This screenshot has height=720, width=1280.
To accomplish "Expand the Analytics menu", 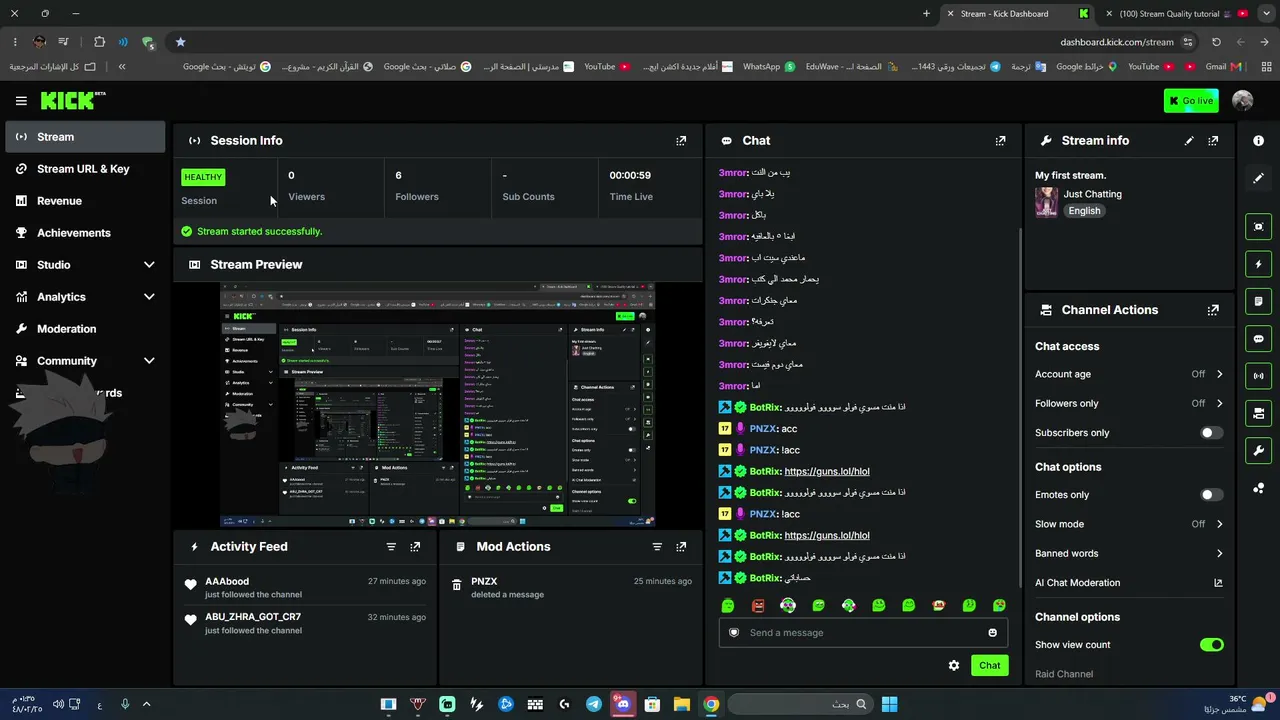I will coord(85,297).
